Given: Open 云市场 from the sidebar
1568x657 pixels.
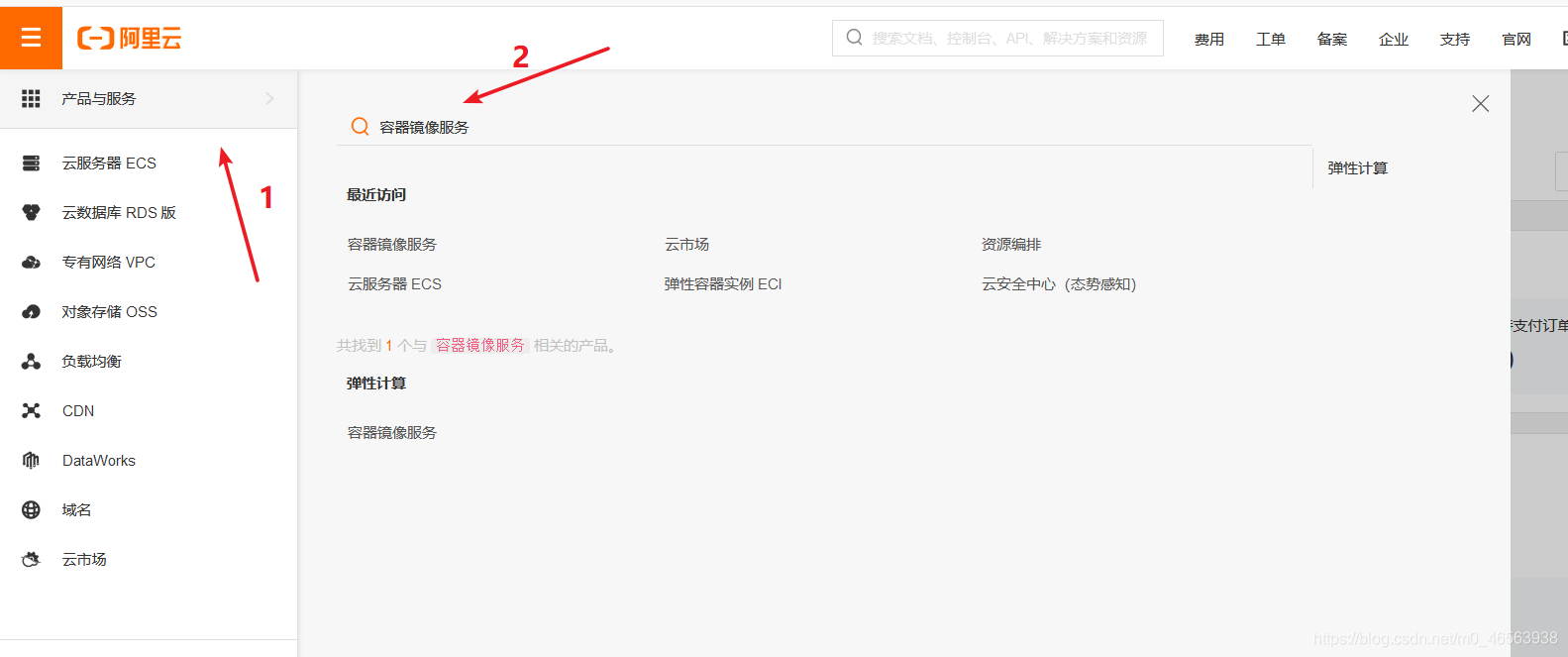Looking at the screenshot, I should click(x=84, y=559).
